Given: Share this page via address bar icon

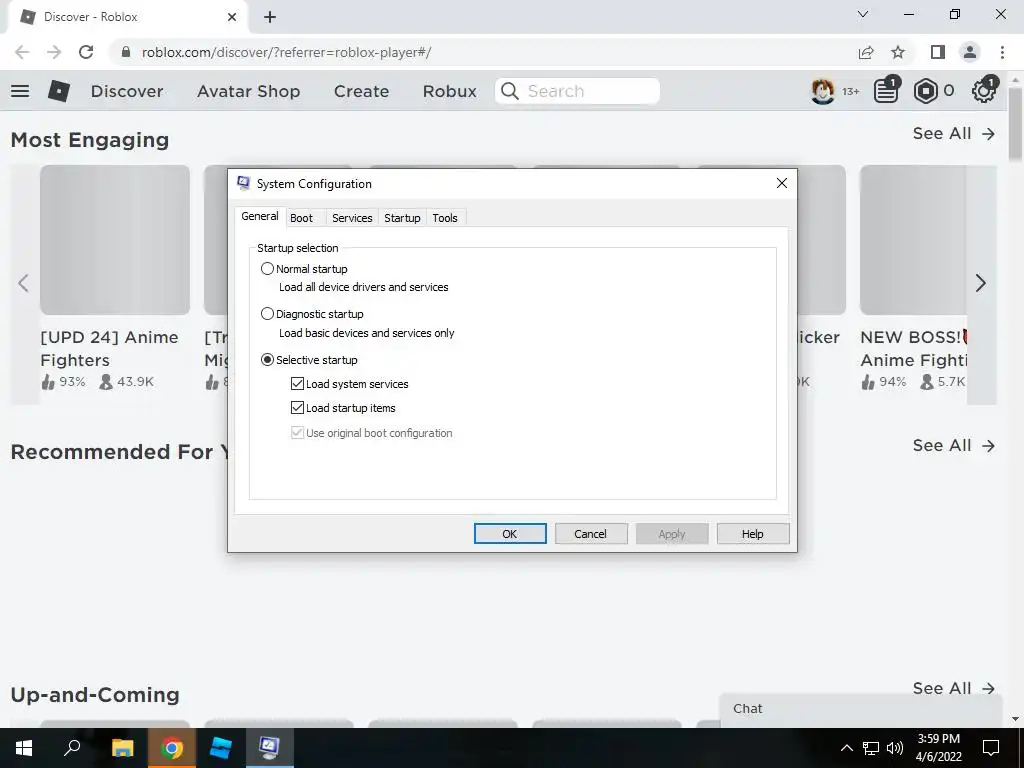Looking at the screenshot, I should pos(866,52).
